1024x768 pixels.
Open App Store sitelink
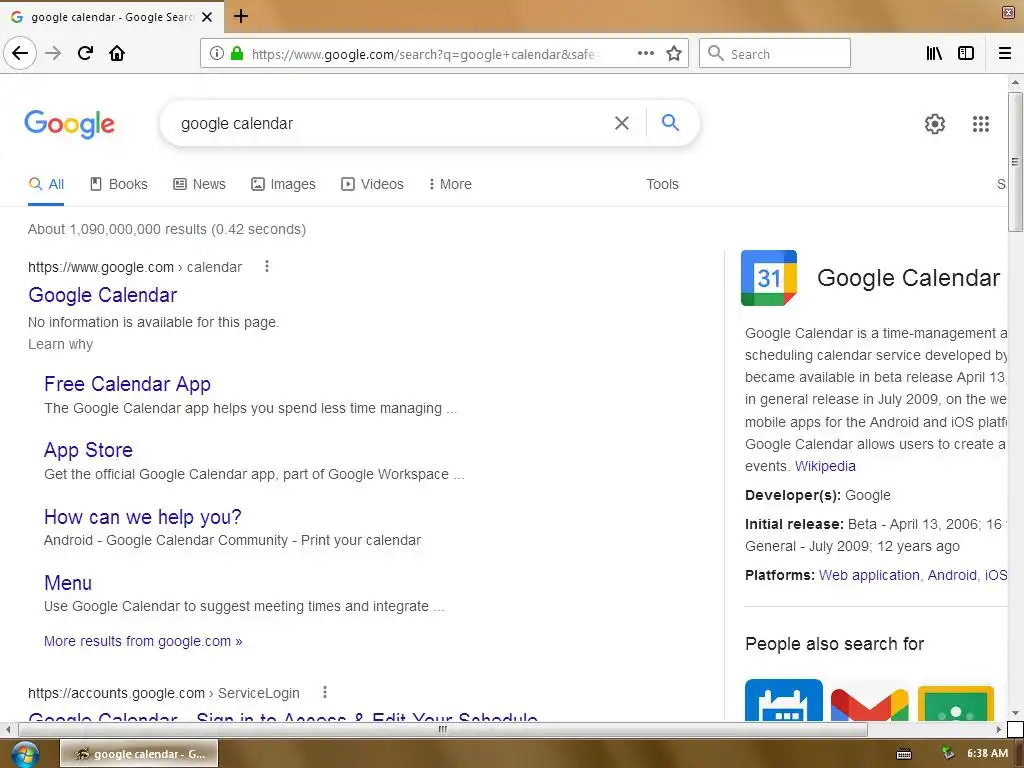tap(88, 450)
